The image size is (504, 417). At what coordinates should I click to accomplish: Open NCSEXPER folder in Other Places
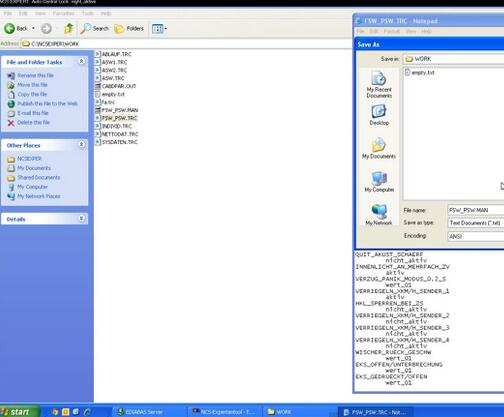[x=29, y=159]
